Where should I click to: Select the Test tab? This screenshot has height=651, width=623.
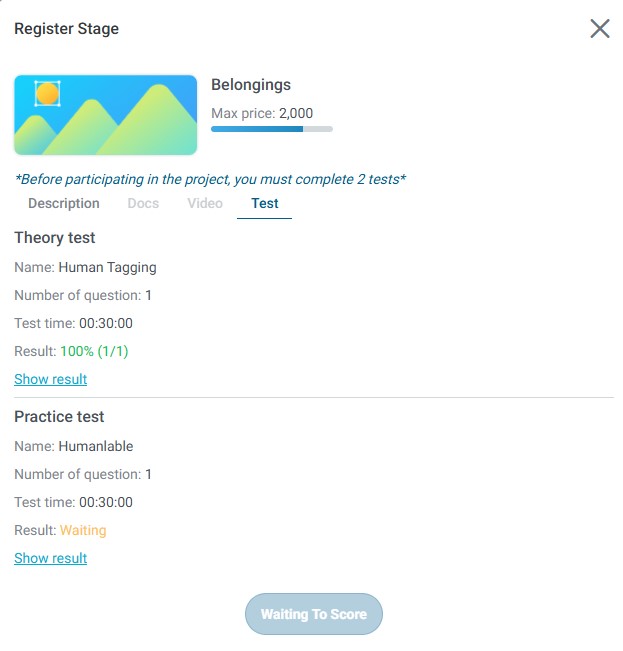click(x=265, y=203)
